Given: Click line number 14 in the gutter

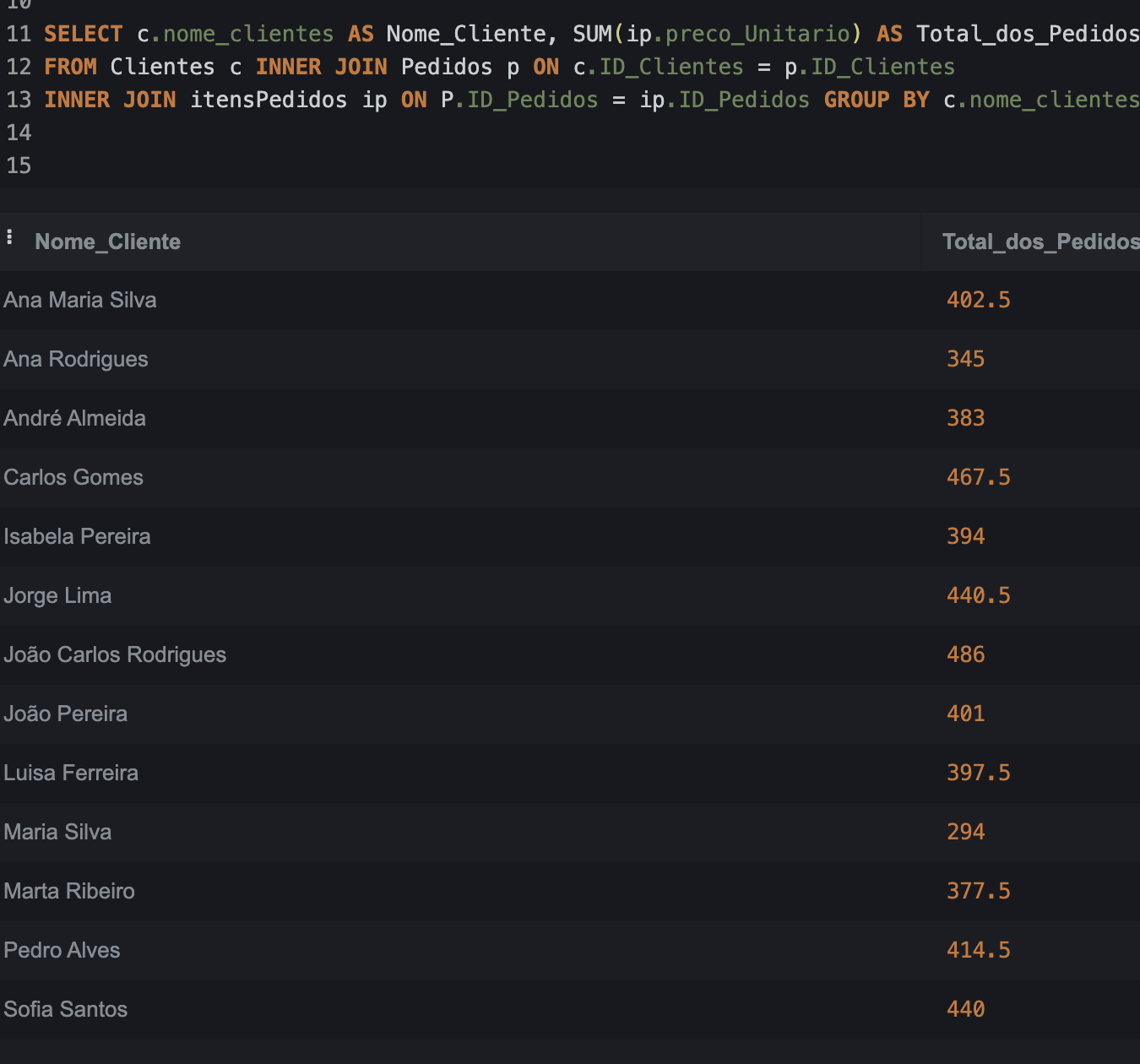Looking at the screenshot, I should (x=19, y=133).
